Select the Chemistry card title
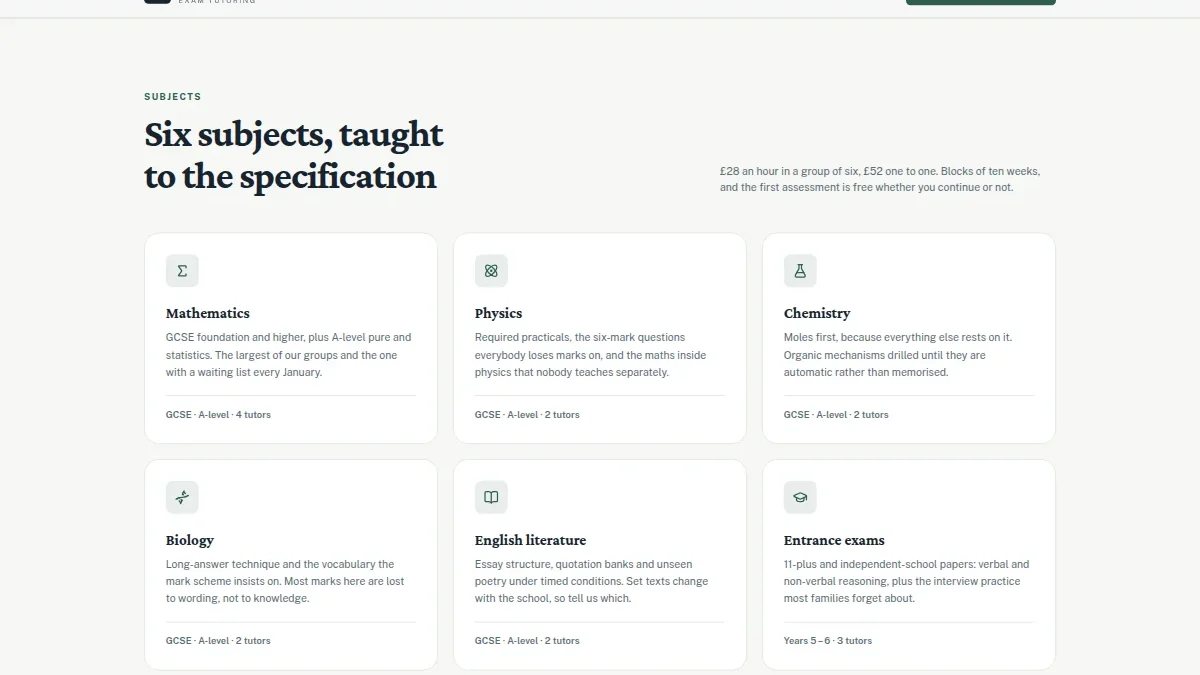The height and width of the screenshot is (675, 1200). (817, 313)
